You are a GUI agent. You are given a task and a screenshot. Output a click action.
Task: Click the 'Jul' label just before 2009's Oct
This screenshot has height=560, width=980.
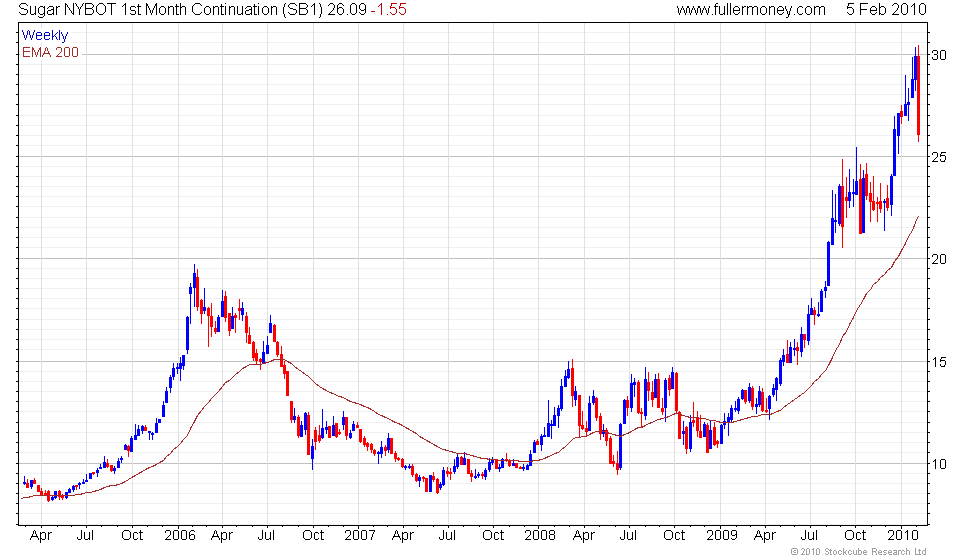coord(809,536)
